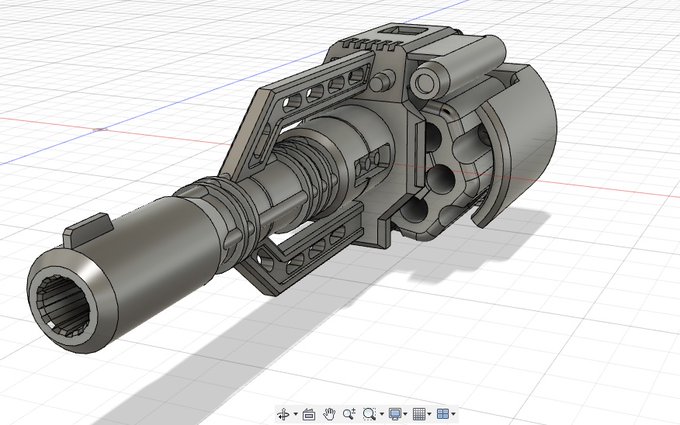Click the Look At tool
Image resolution: width=680 pixels, height=425 pixels.
click(309, 414)
